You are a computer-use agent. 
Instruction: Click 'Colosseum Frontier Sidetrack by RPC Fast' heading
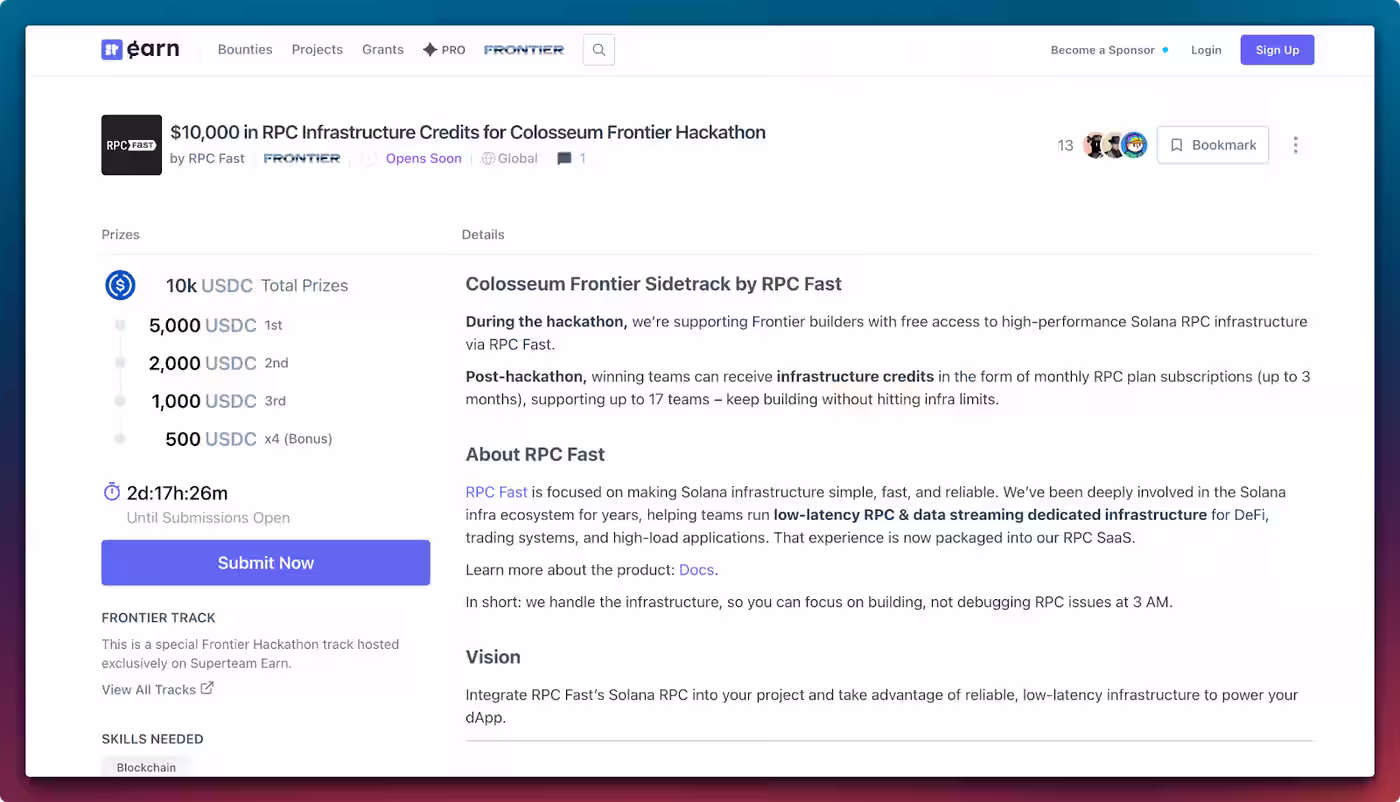point(653,284)
